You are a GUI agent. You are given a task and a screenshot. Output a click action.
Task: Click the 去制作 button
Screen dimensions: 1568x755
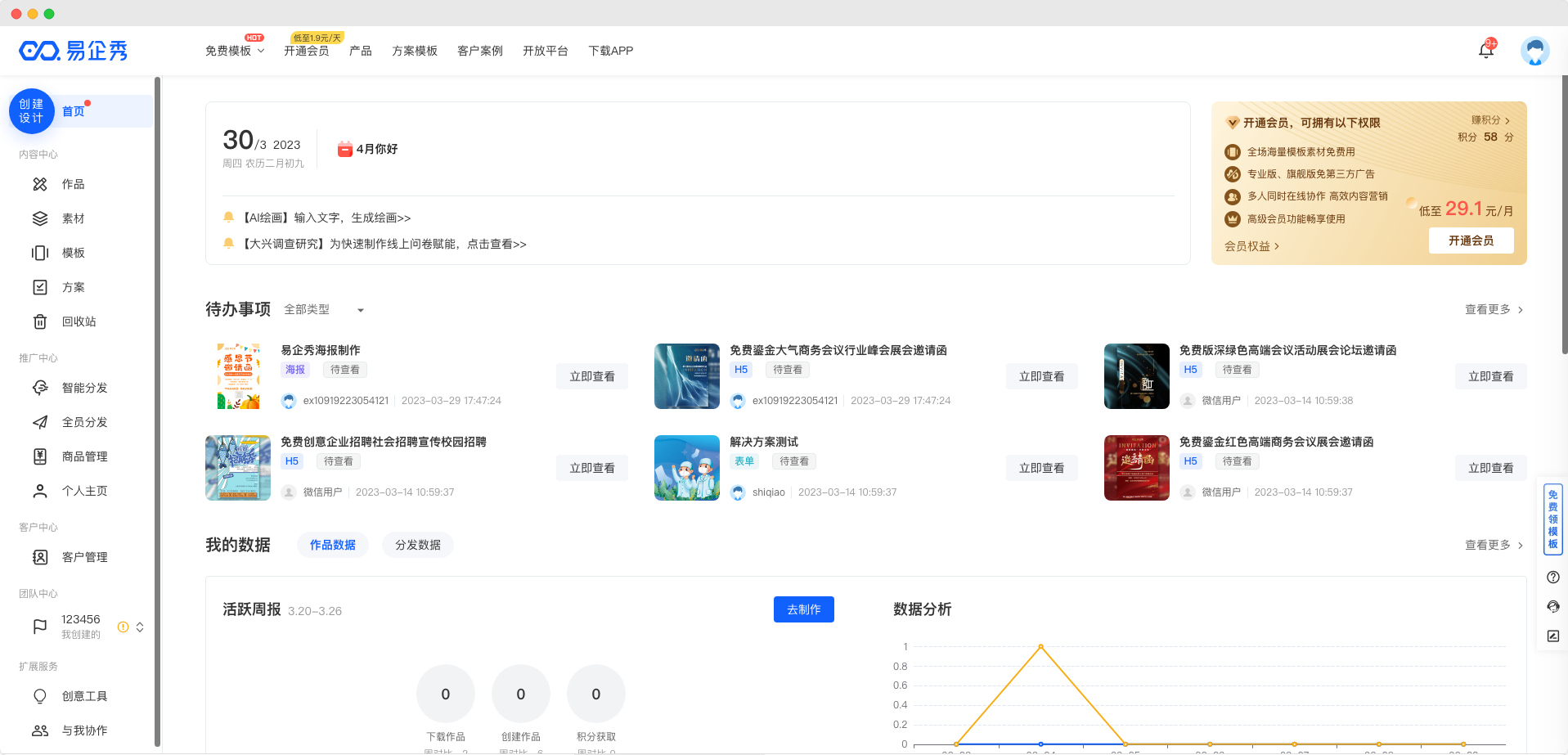pos(804,609)
